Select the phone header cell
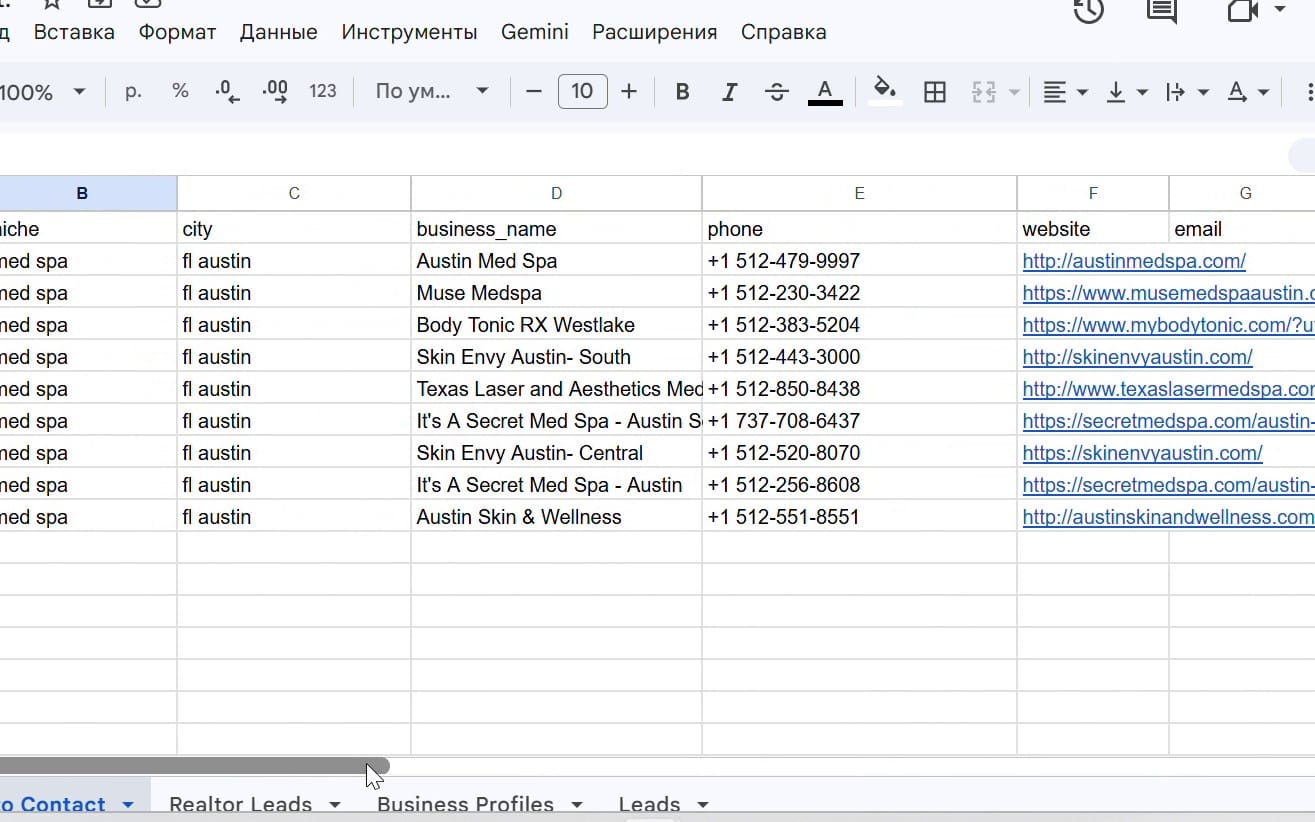 coord(859,229)
